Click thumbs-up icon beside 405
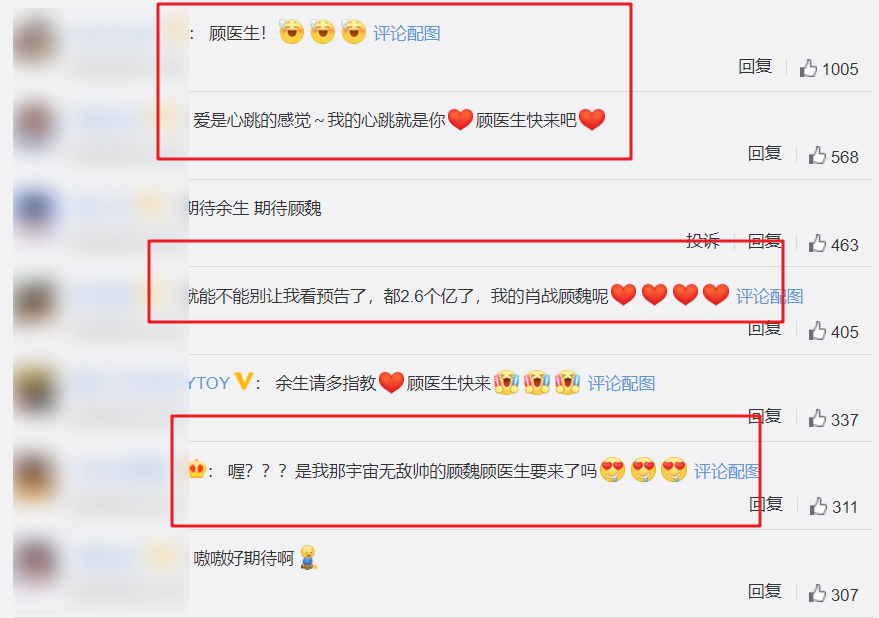This screenshot has height=618, width=879. pyautogui.click(x=817, y=331)
